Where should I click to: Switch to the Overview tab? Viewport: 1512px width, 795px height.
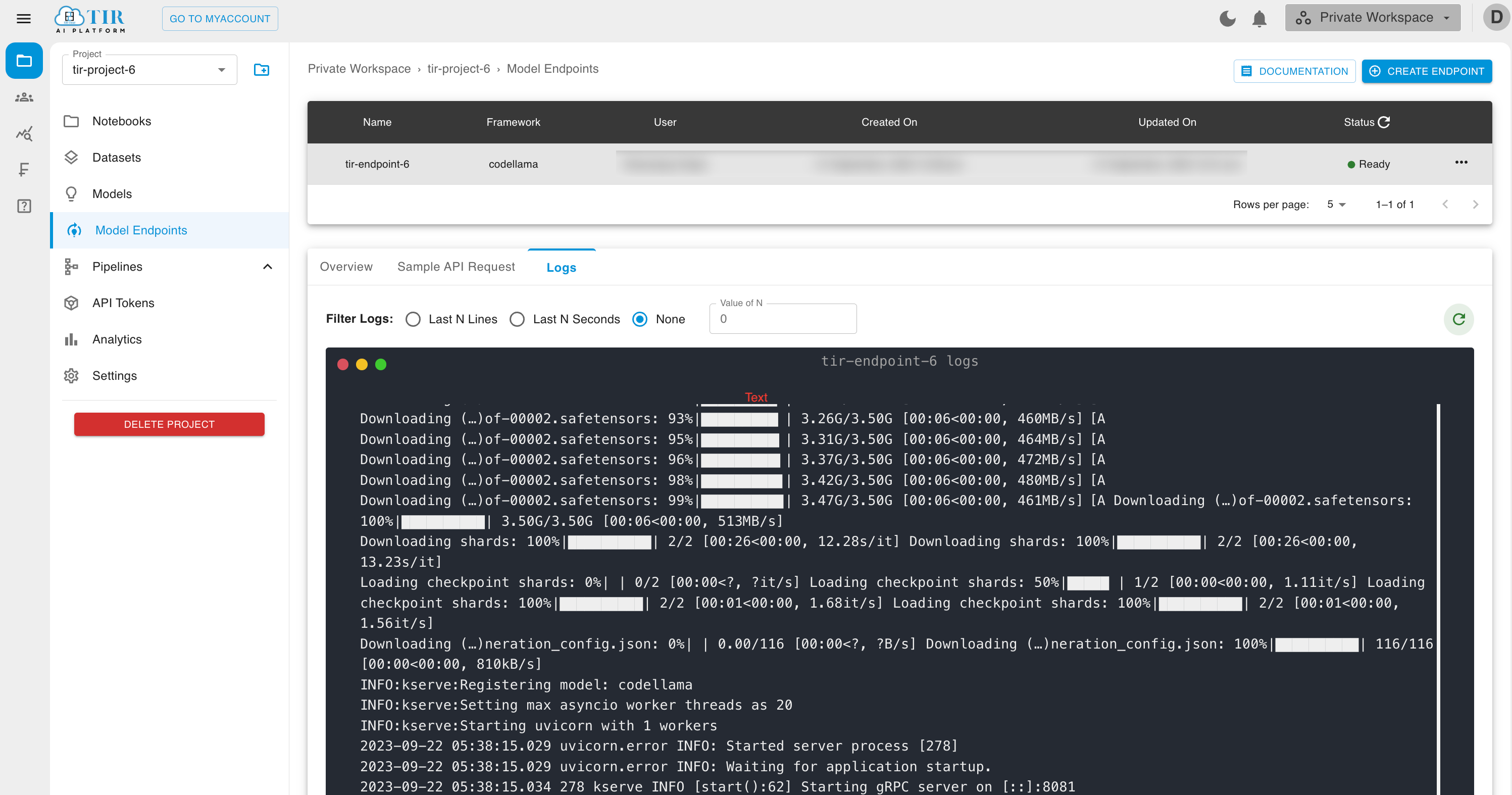pos(345,267)
